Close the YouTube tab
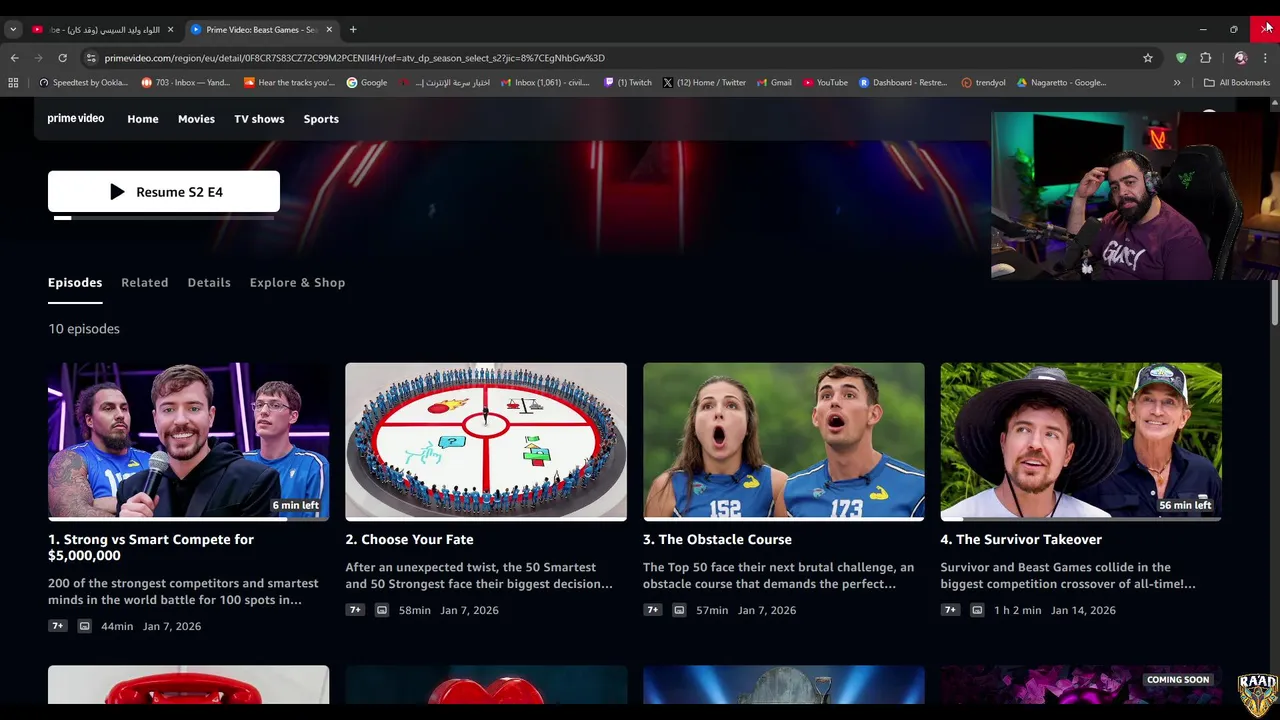1280x720 pixels. 170,30
